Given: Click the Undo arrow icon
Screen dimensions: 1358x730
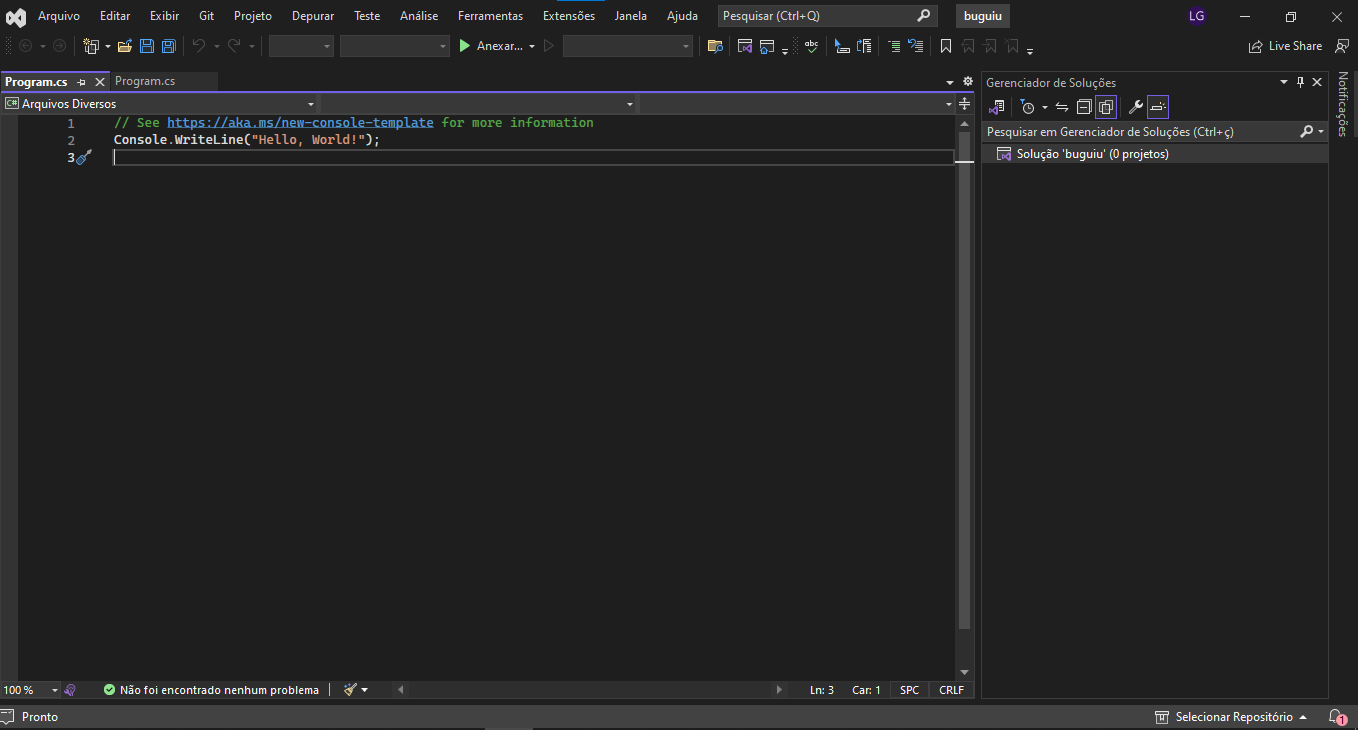Looking at the screenshot, I should 198,46.
